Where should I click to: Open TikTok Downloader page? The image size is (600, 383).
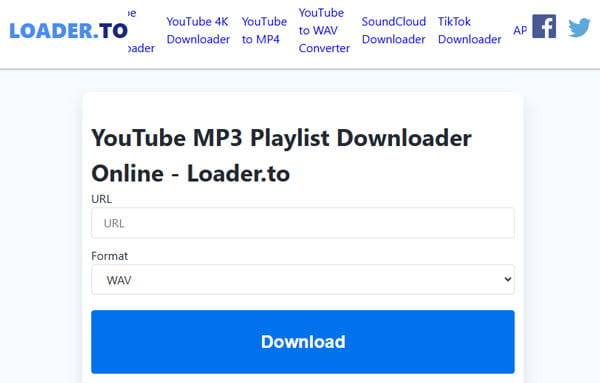tap(470, 31)
